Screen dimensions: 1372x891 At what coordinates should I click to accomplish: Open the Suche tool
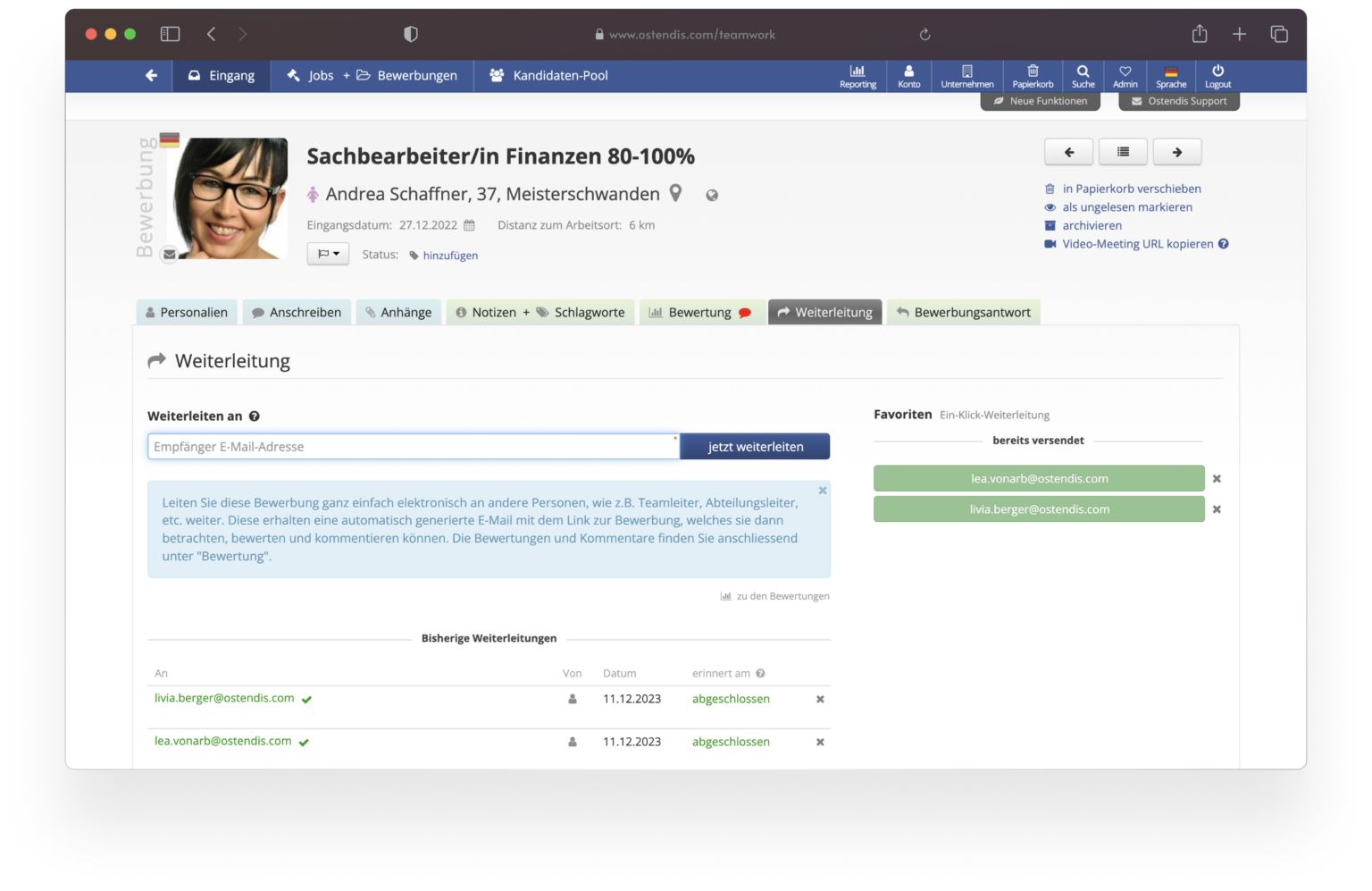(1083, 76)
